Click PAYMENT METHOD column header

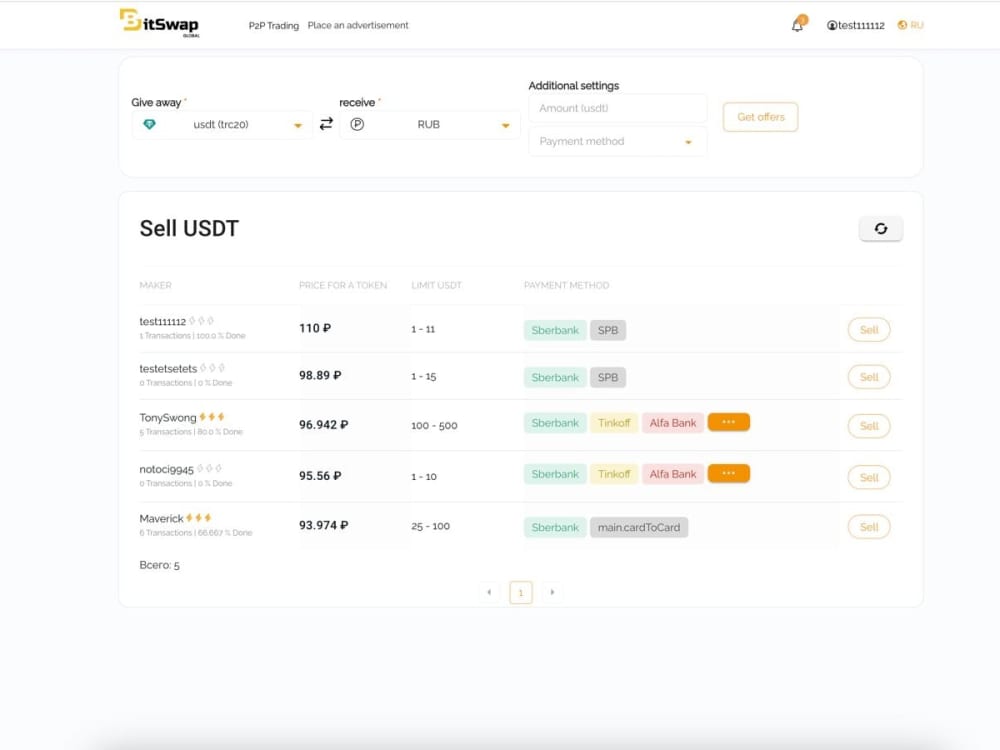pyautogui.click(x=566, y=285)
